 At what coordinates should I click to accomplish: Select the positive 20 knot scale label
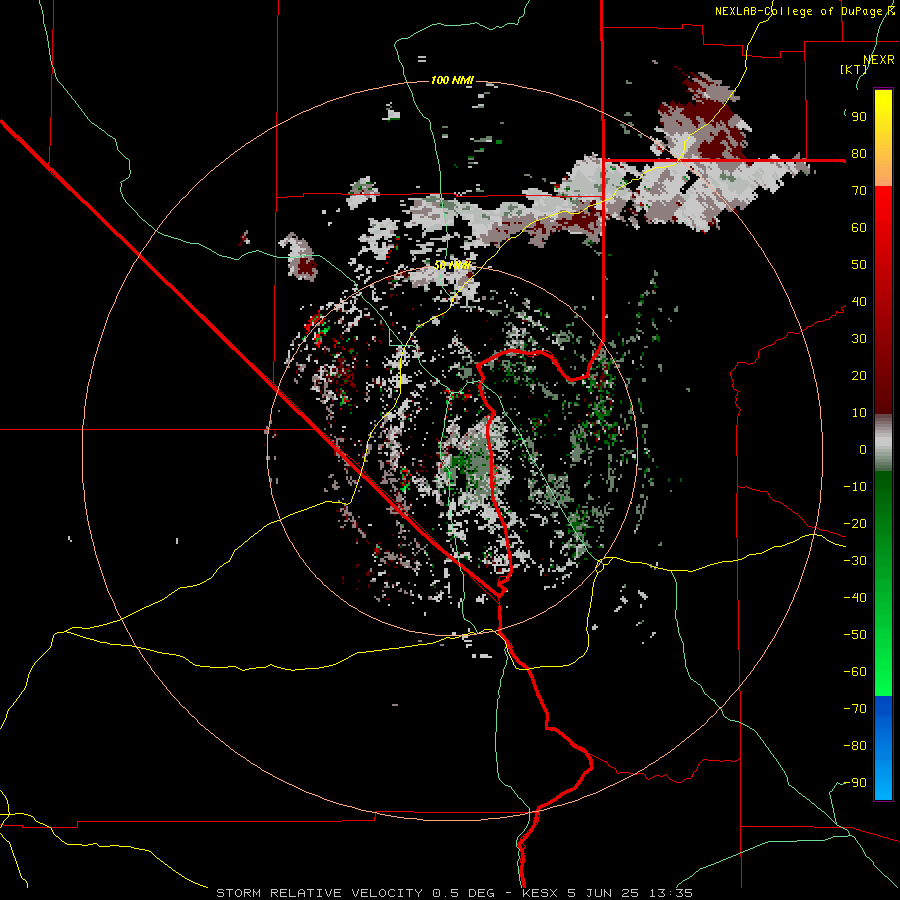pyautogui.click(x=859, y=376)
